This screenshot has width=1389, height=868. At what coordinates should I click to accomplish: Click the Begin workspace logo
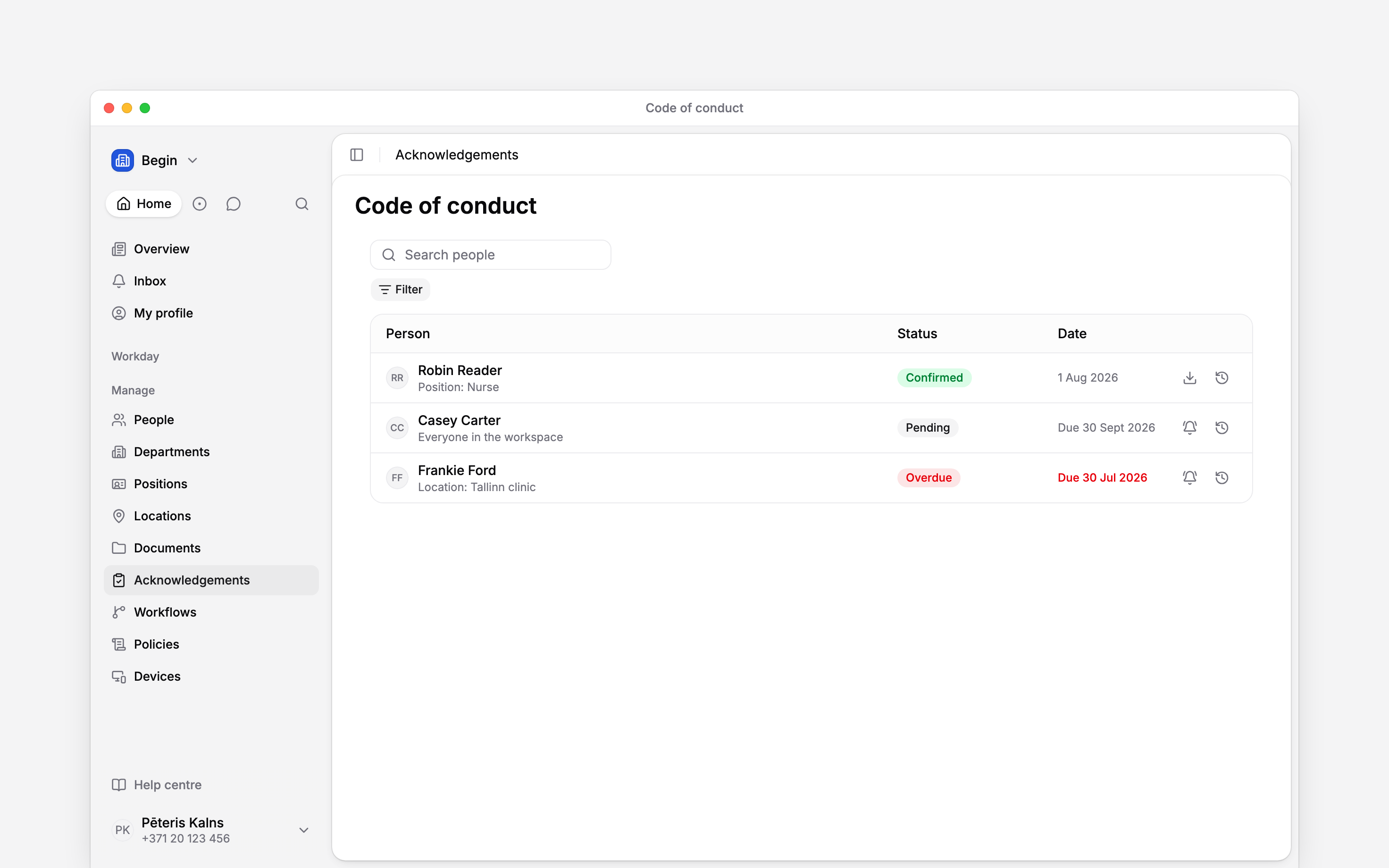[x=122, y=161]
